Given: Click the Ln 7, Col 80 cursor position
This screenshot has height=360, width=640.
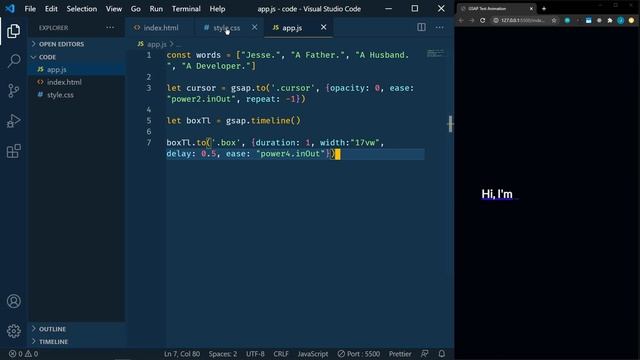Looking at the screenshot, I should (x=182, y=354).
